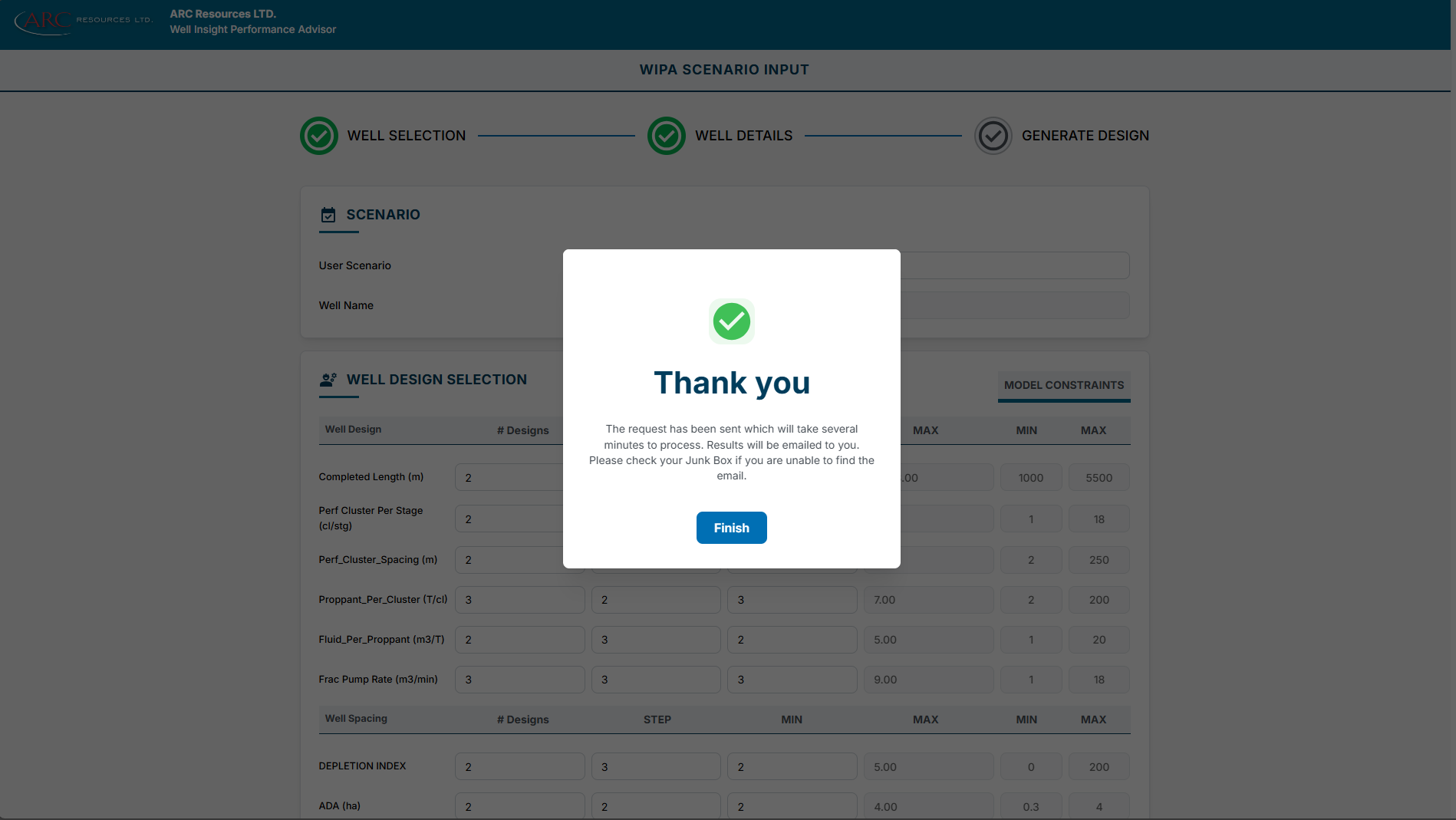This screenshot has width=1456, height=820.
Task: Click the Well Details step label
Action: coord(743,136)
